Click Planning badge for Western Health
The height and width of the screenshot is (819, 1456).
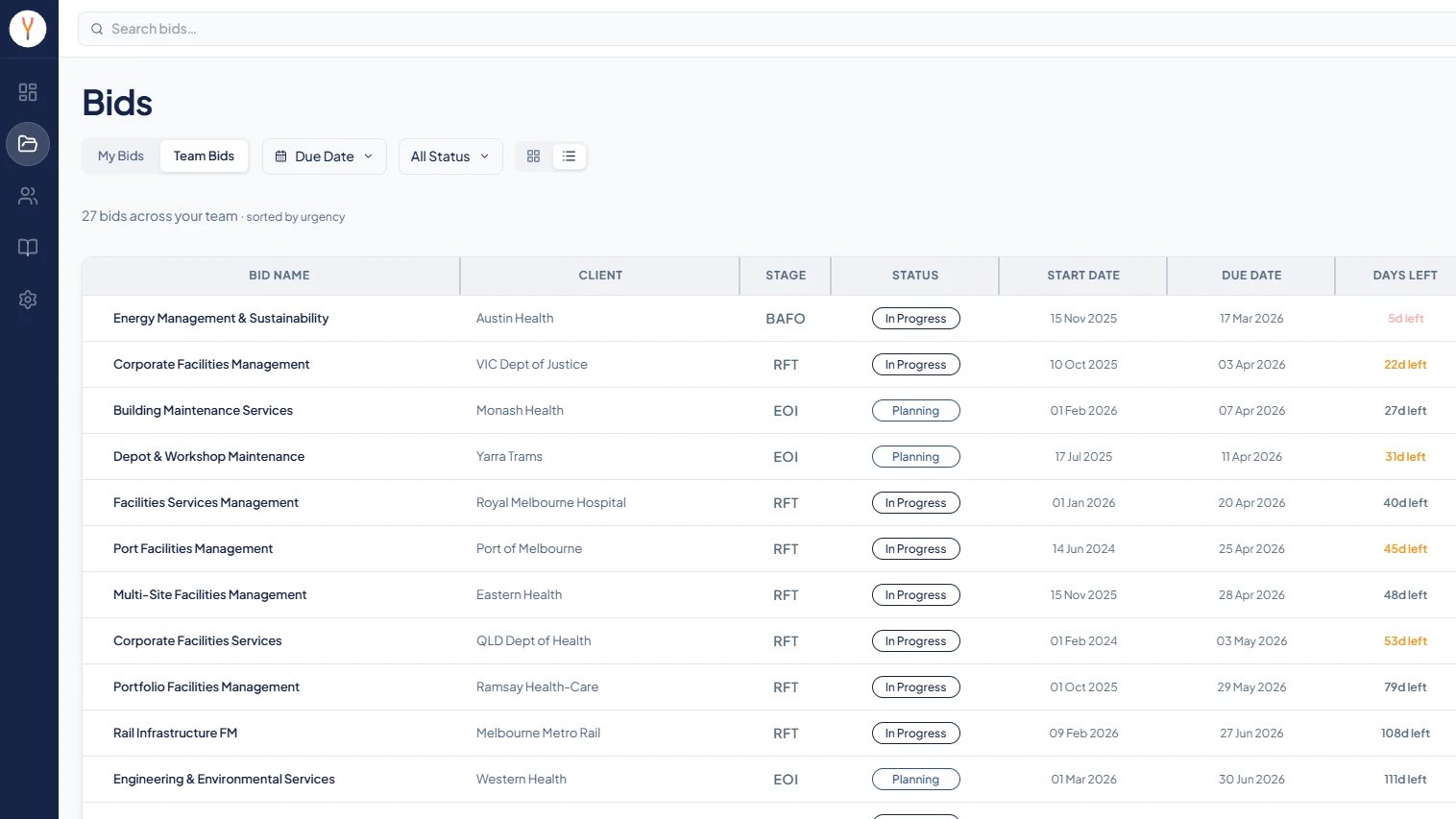pyautogui.click(x=915, y=780)
